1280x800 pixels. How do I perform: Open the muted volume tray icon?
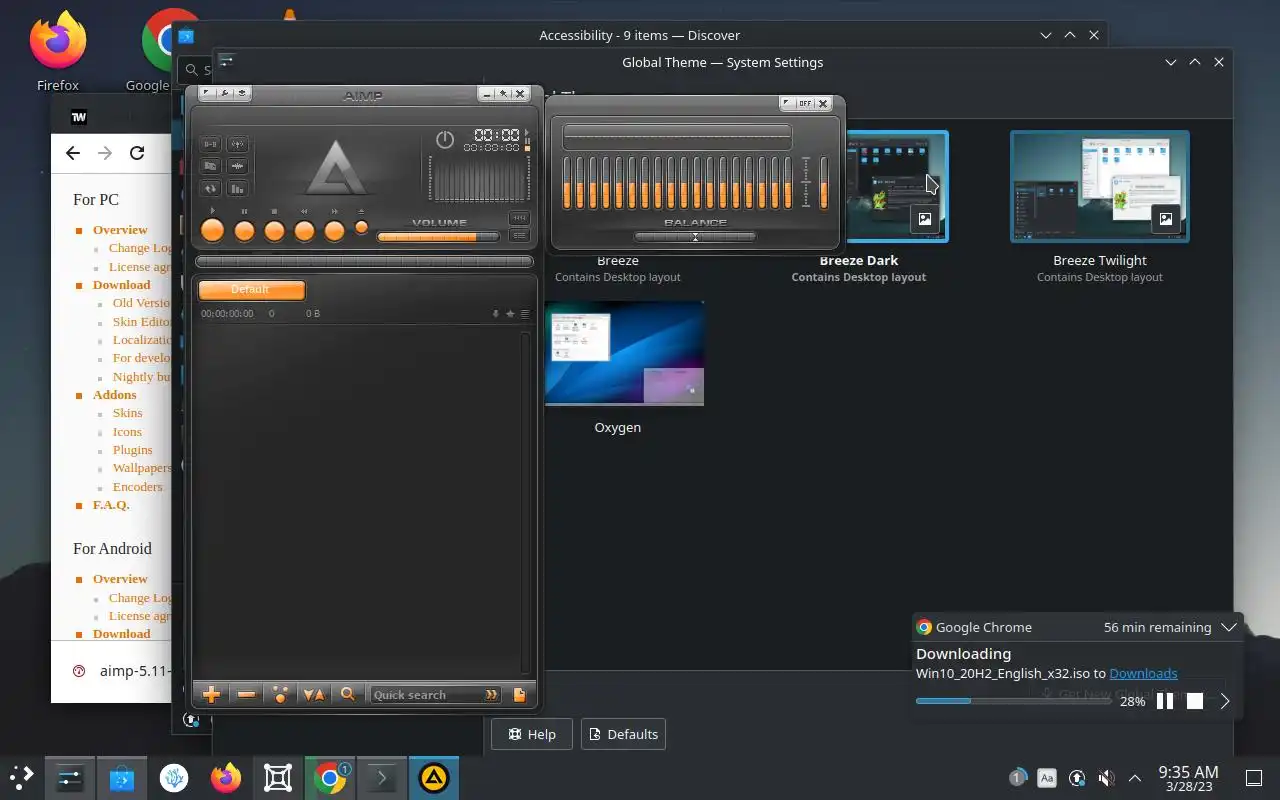(x=1106, y=777)
